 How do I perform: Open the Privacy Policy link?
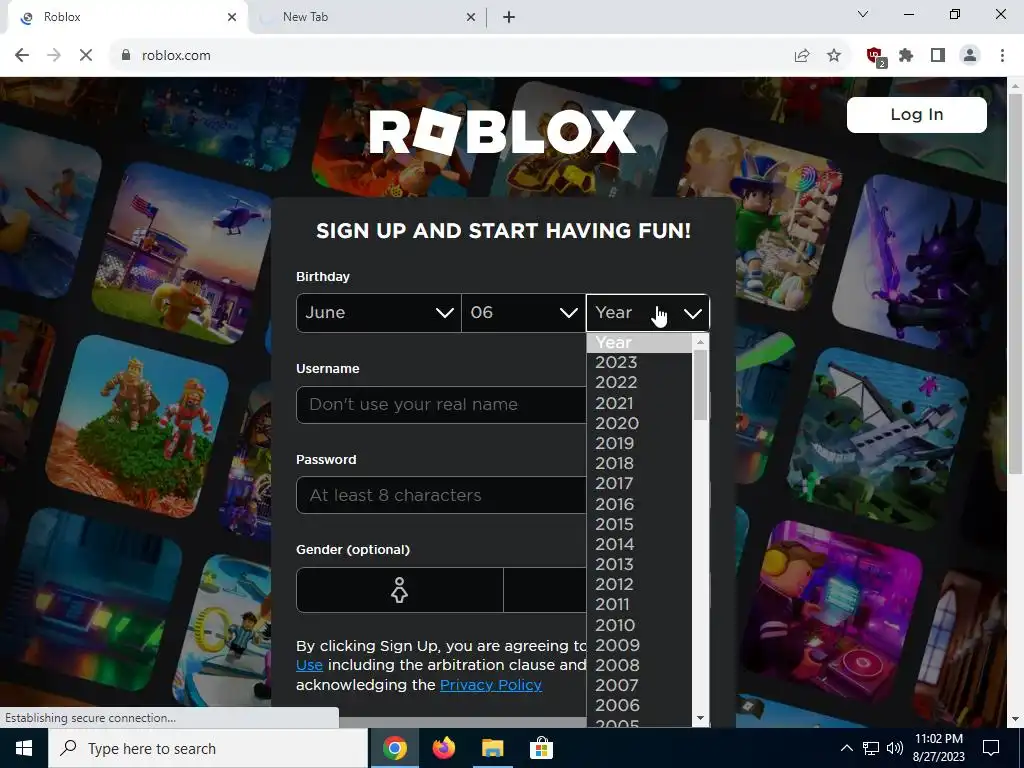[490, 685]
